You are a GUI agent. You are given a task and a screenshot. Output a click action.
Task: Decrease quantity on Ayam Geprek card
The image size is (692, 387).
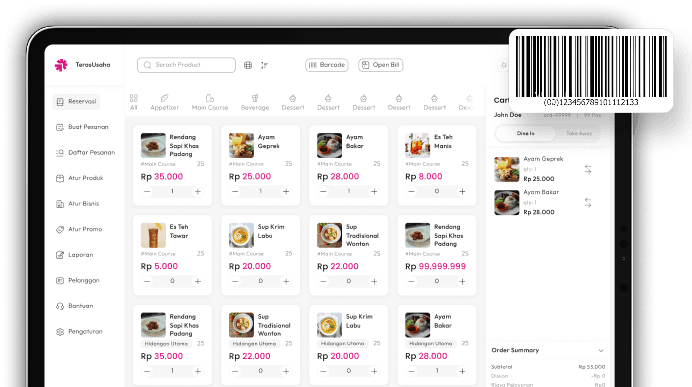coord(235,192)
